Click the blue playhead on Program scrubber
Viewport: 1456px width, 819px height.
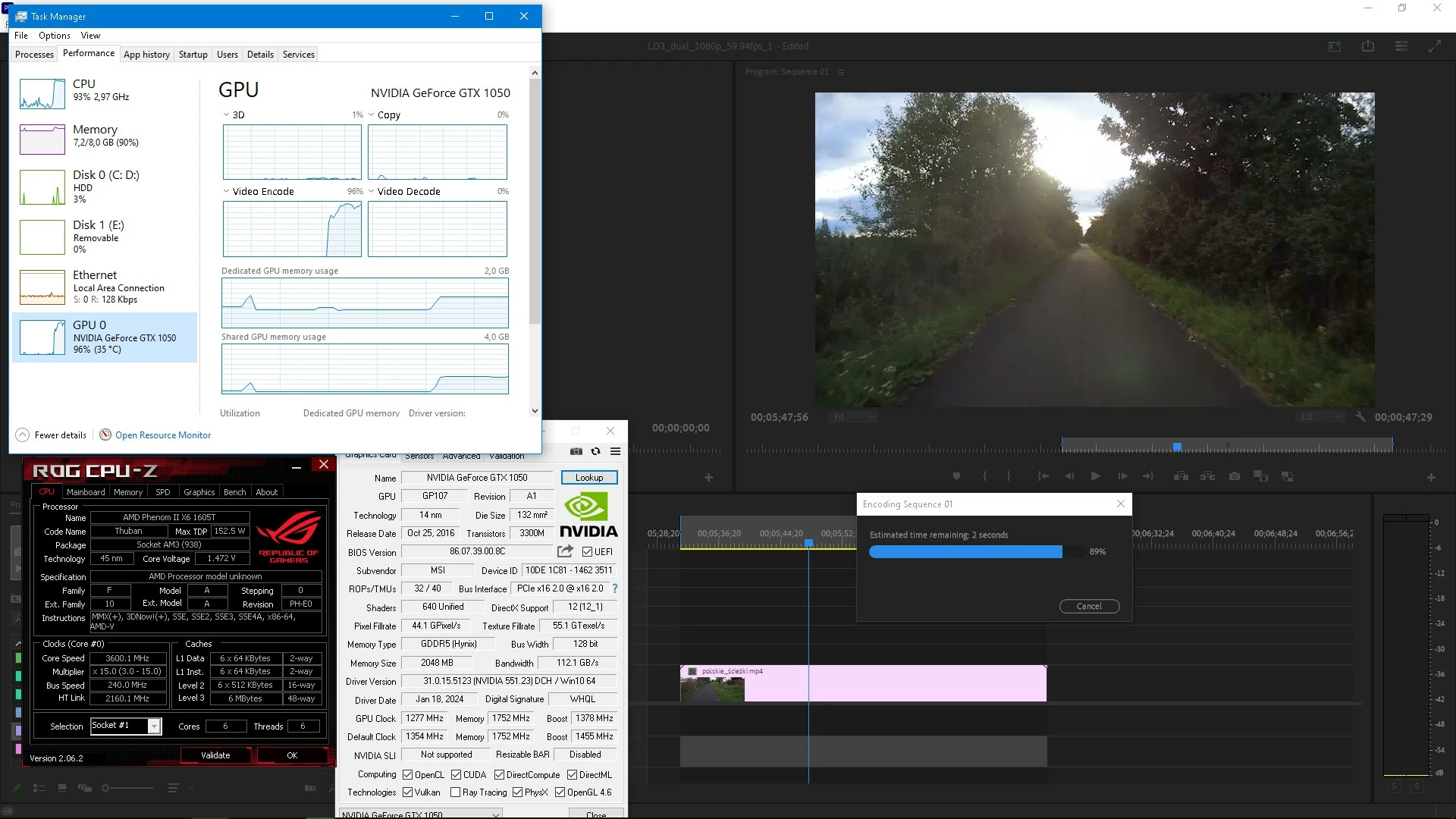tap(1177, 447)
